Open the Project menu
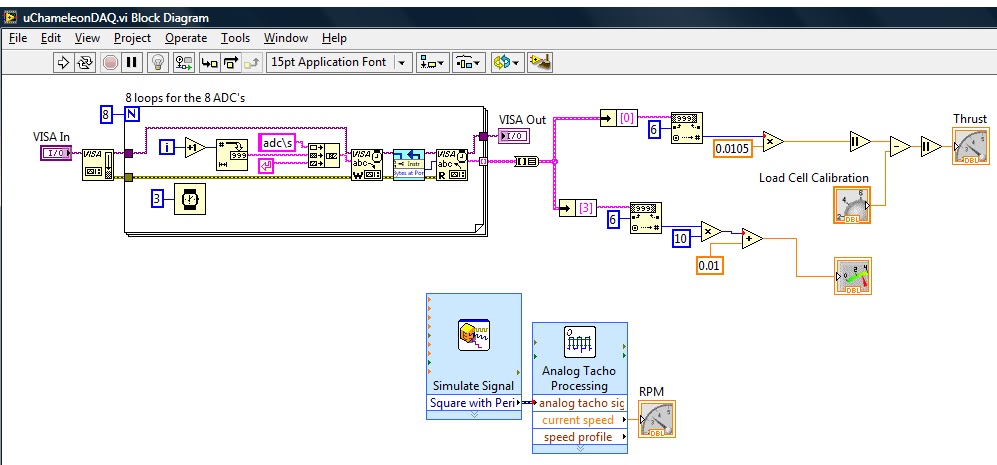The width and height of the screenshot is (997, 465). pos(132,38)
